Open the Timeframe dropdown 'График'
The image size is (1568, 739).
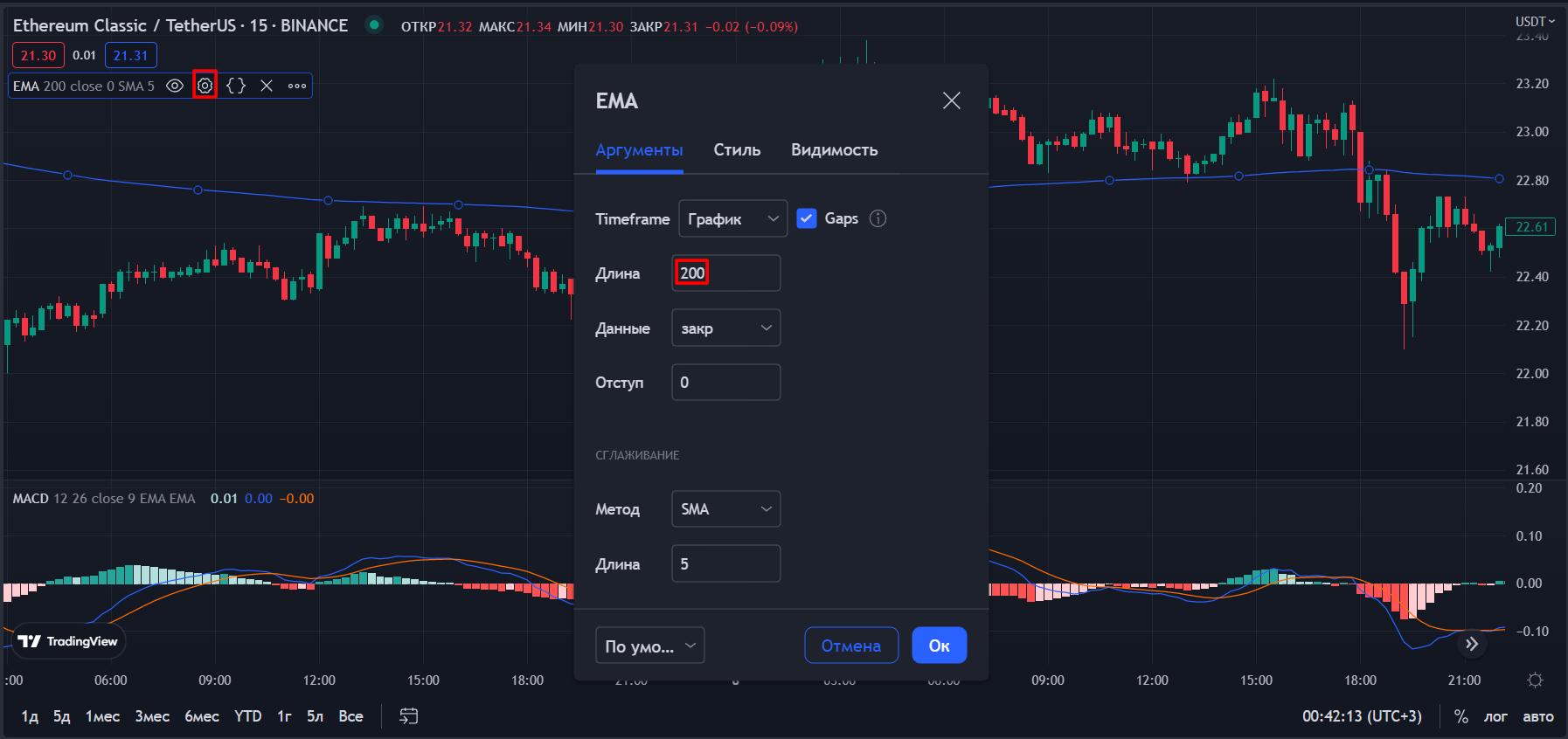point(733,218)
